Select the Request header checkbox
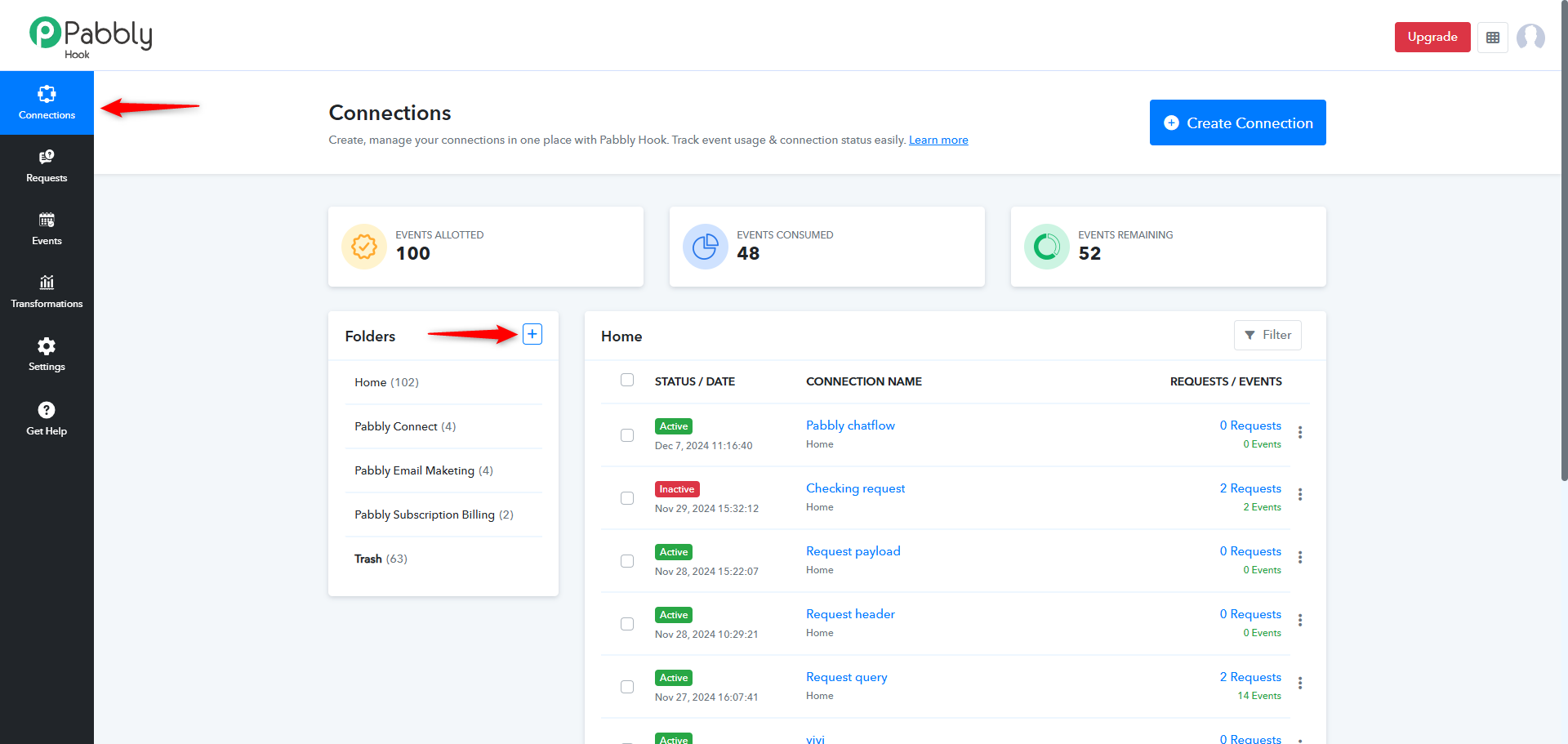The width and height of the screenshot is (1568, 744). [x=627, y=624]
